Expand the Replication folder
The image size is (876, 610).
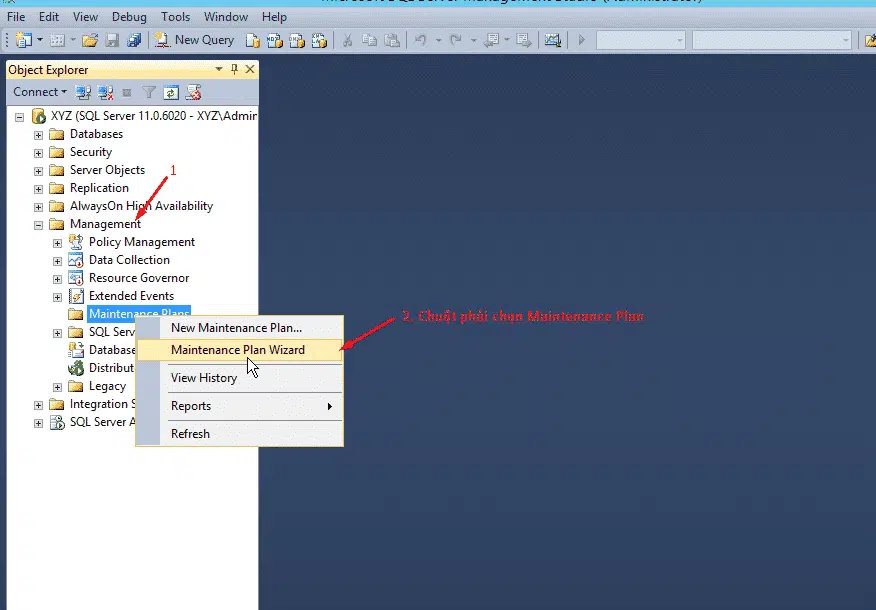click(39, 189)
